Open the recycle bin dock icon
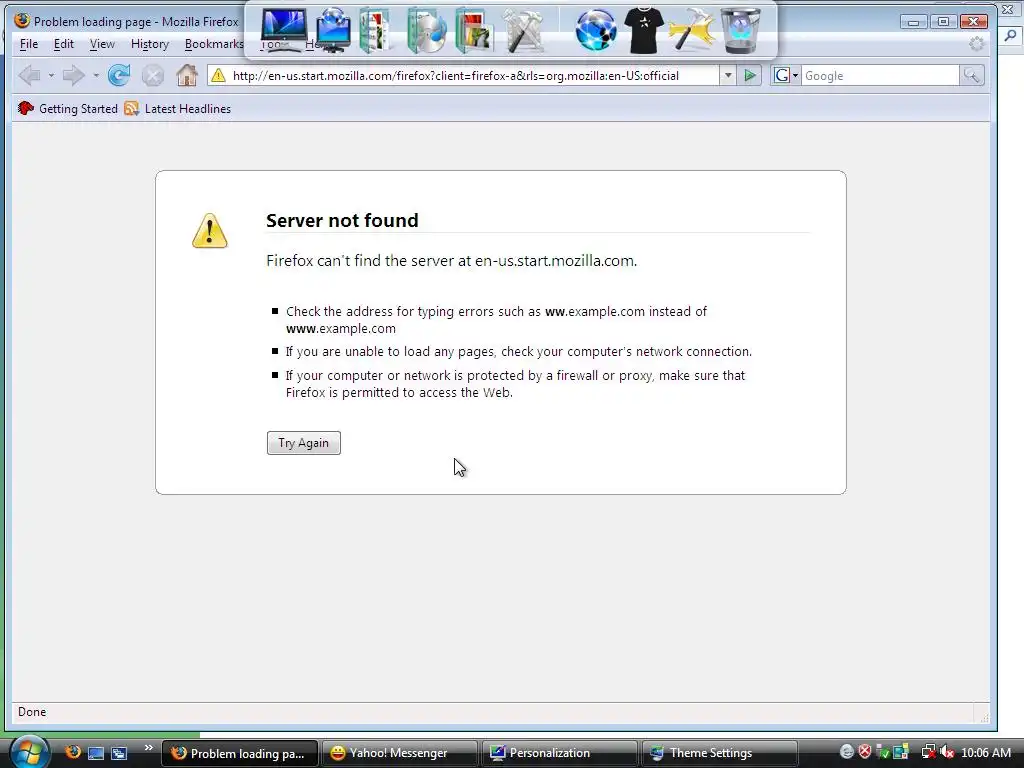 point(741,30)
